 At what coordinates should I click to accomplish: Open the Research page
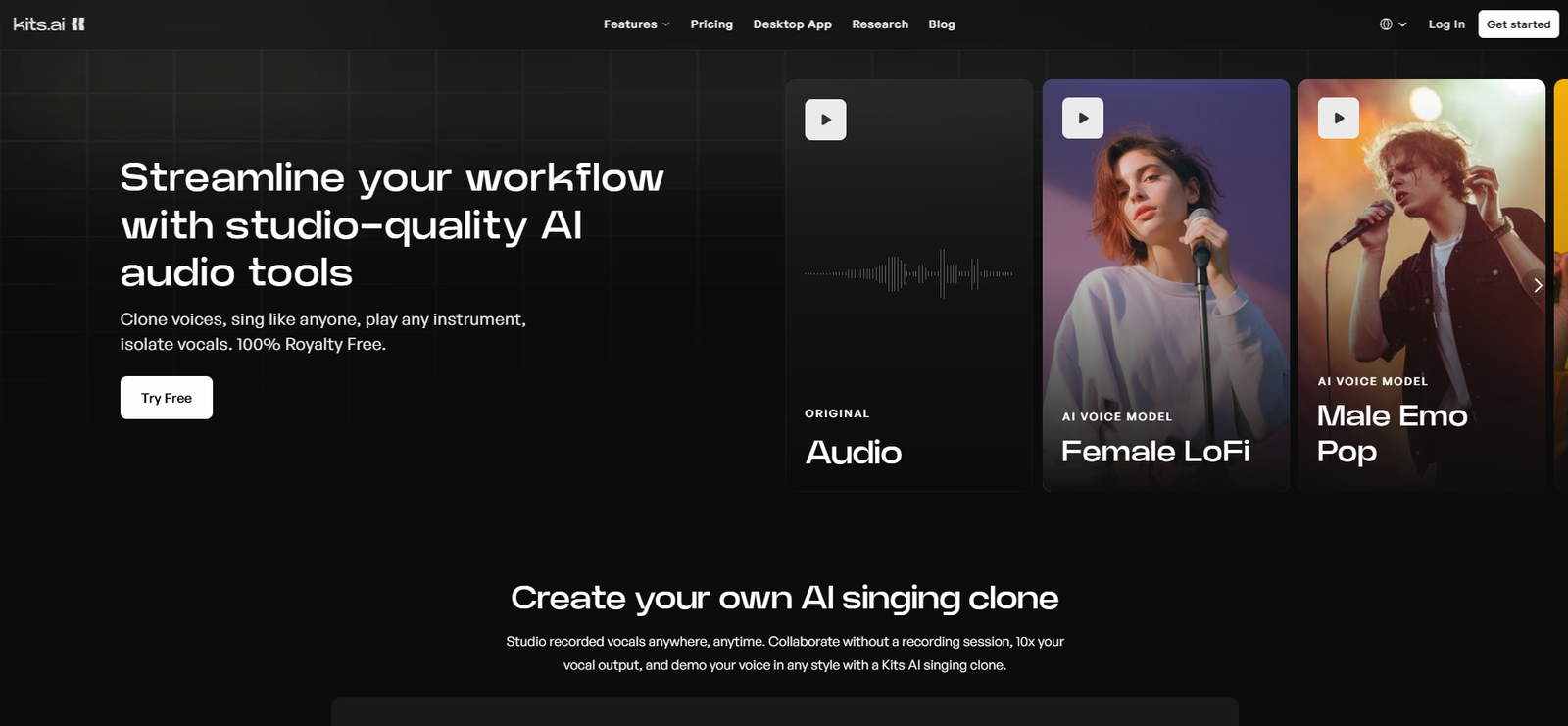pyautogui.click(x=879, y=24)
